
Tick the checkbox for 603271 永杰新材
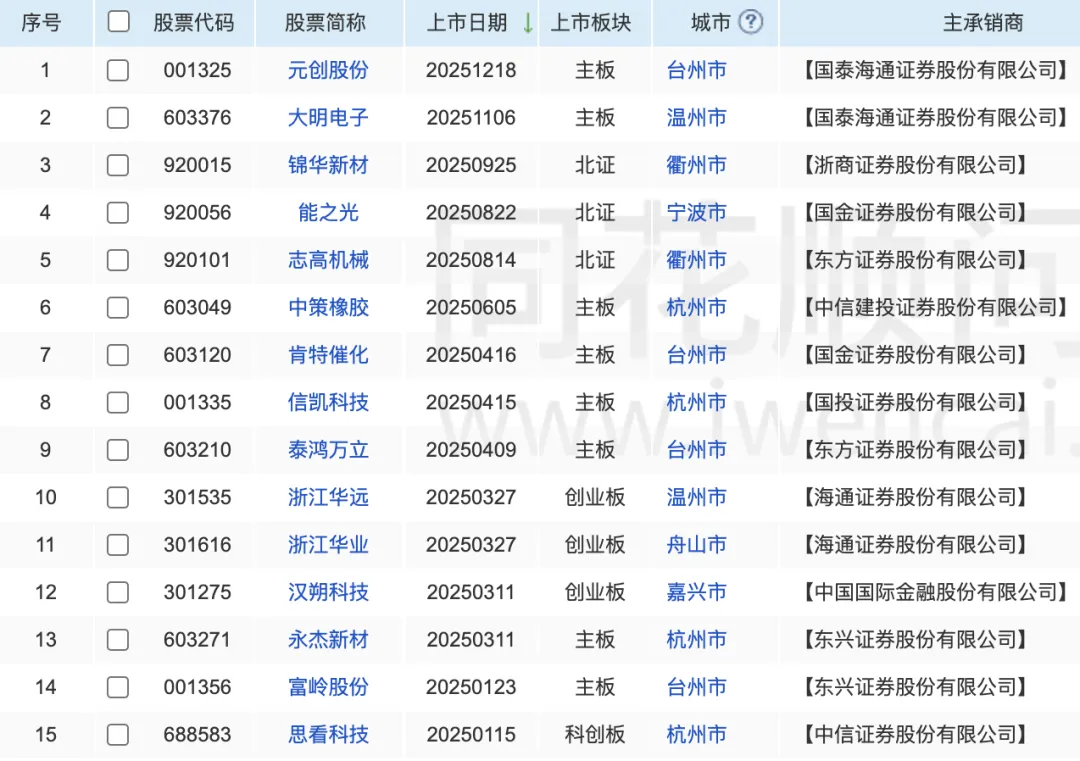118,640
